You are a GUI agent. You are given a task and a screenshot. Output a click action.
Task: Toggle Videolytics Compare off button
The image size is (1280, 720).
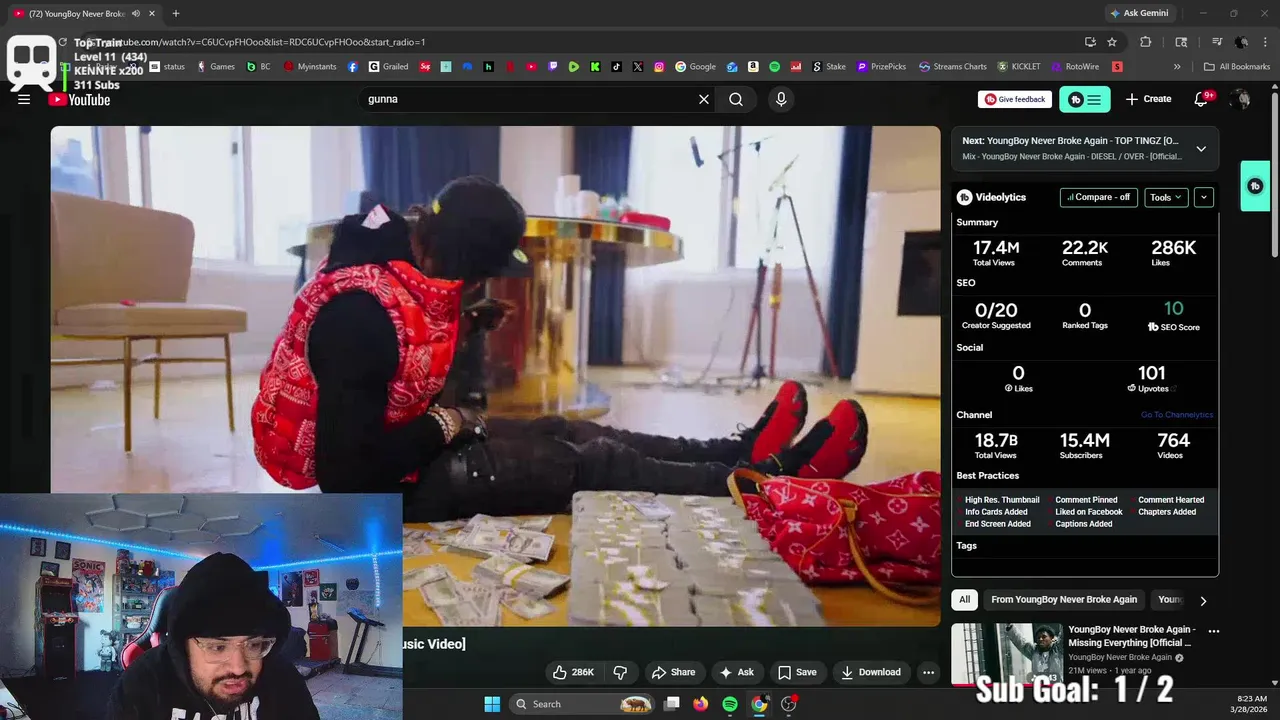point(1098,197)
